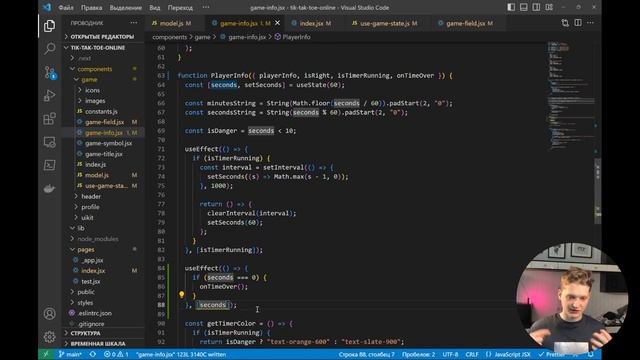Expand the СТРУКТУРА section
The image size is (640, 360).
click(x=85, y=333)
